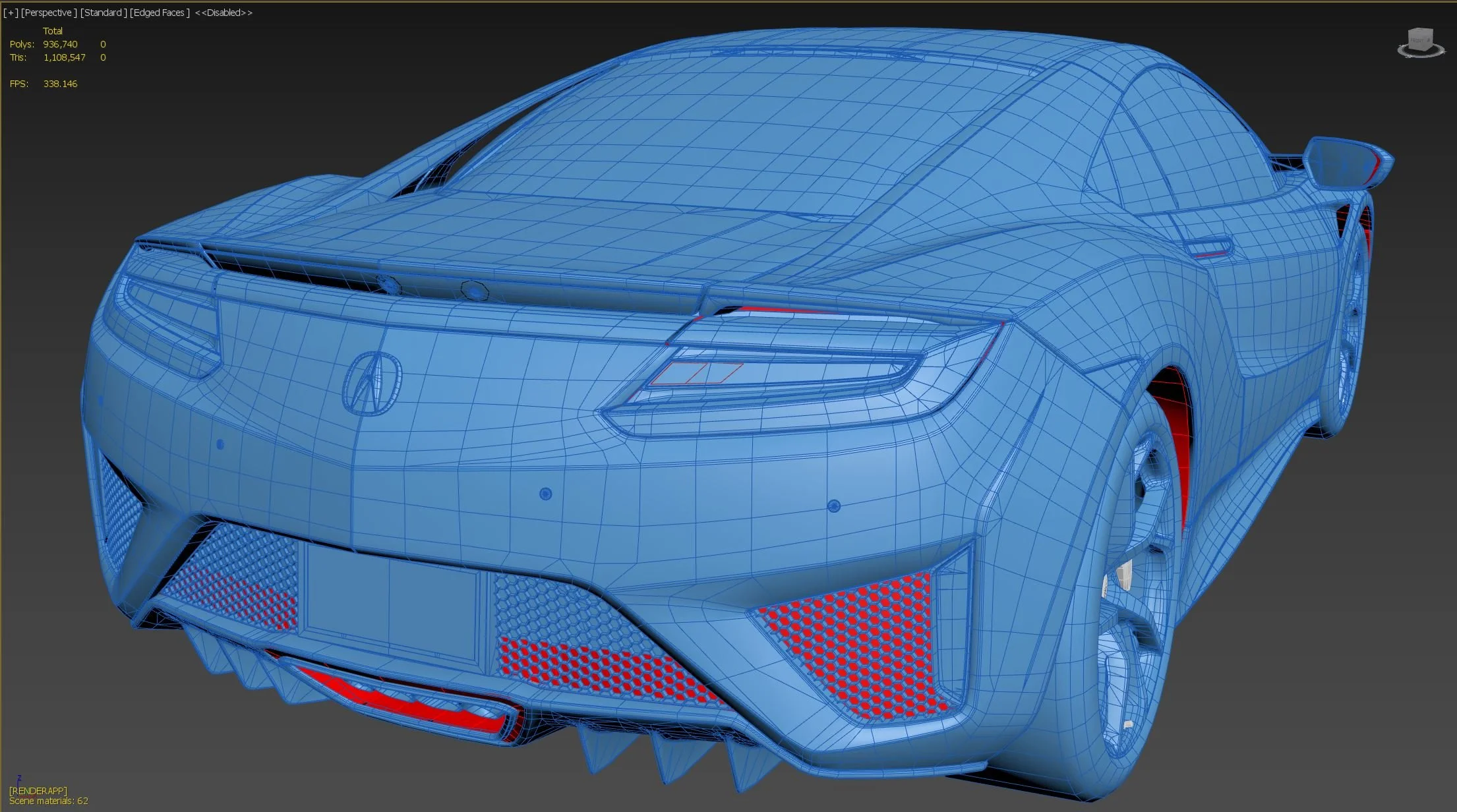Image resolution: width=1457 pixels, height=812 pixels.
Task: Open the Standard shading quality menu
Action: pos(104,13)
